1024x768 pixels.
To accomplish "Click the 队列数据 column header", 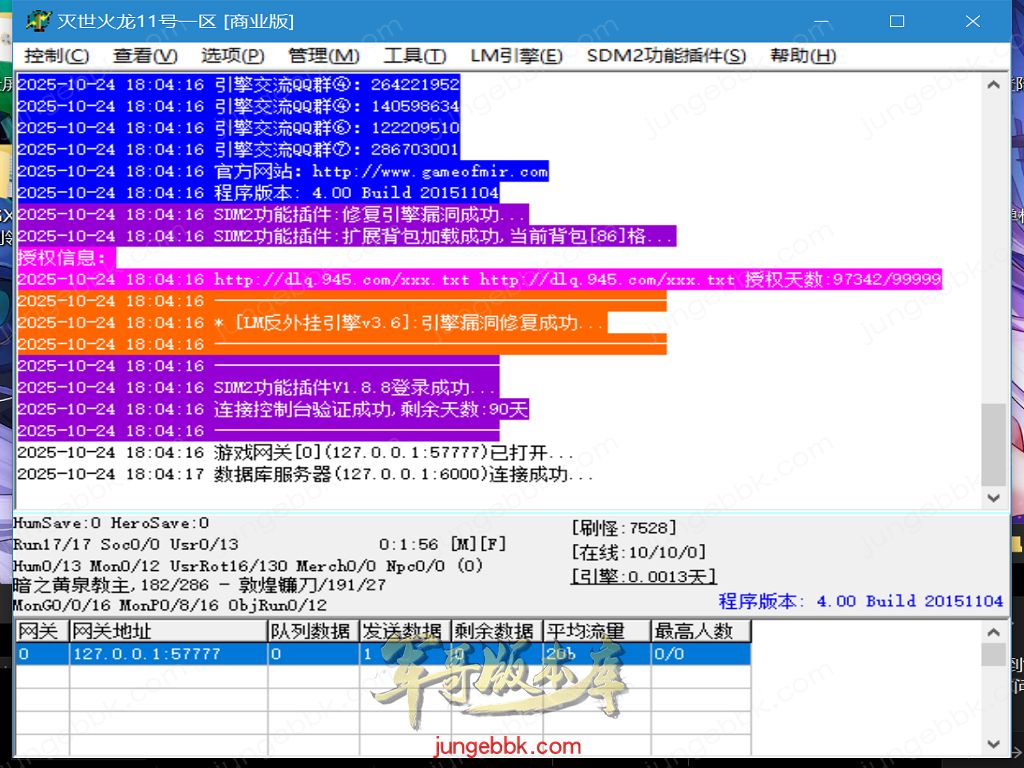I will [x=312, y=631].
